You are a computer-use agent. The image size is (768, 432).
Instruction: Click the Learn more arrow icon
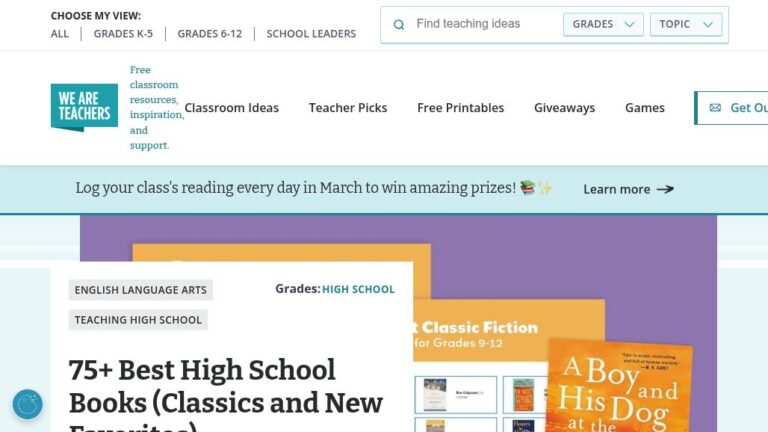tap(665, 189)
